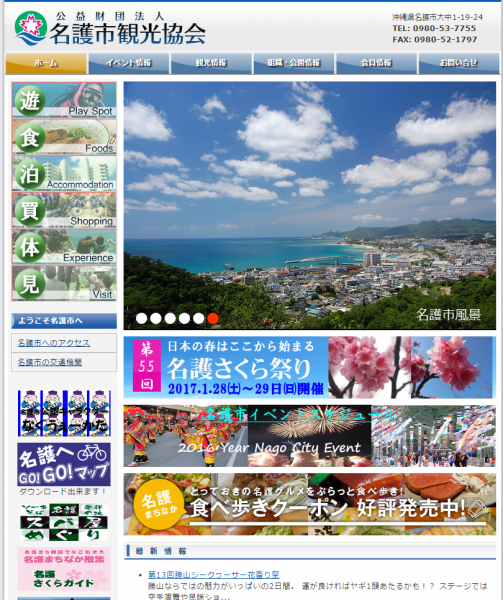Viewport: 503px width, 600px height.
Task: Select the Experience category tile
Action: tap(64, 246)
